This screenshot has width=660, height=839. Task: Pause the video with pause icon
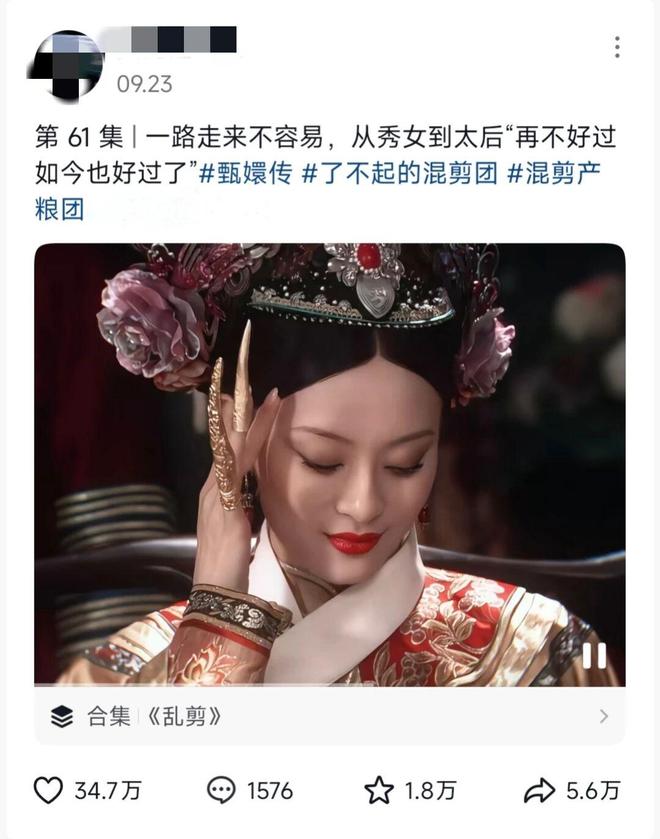594,655
